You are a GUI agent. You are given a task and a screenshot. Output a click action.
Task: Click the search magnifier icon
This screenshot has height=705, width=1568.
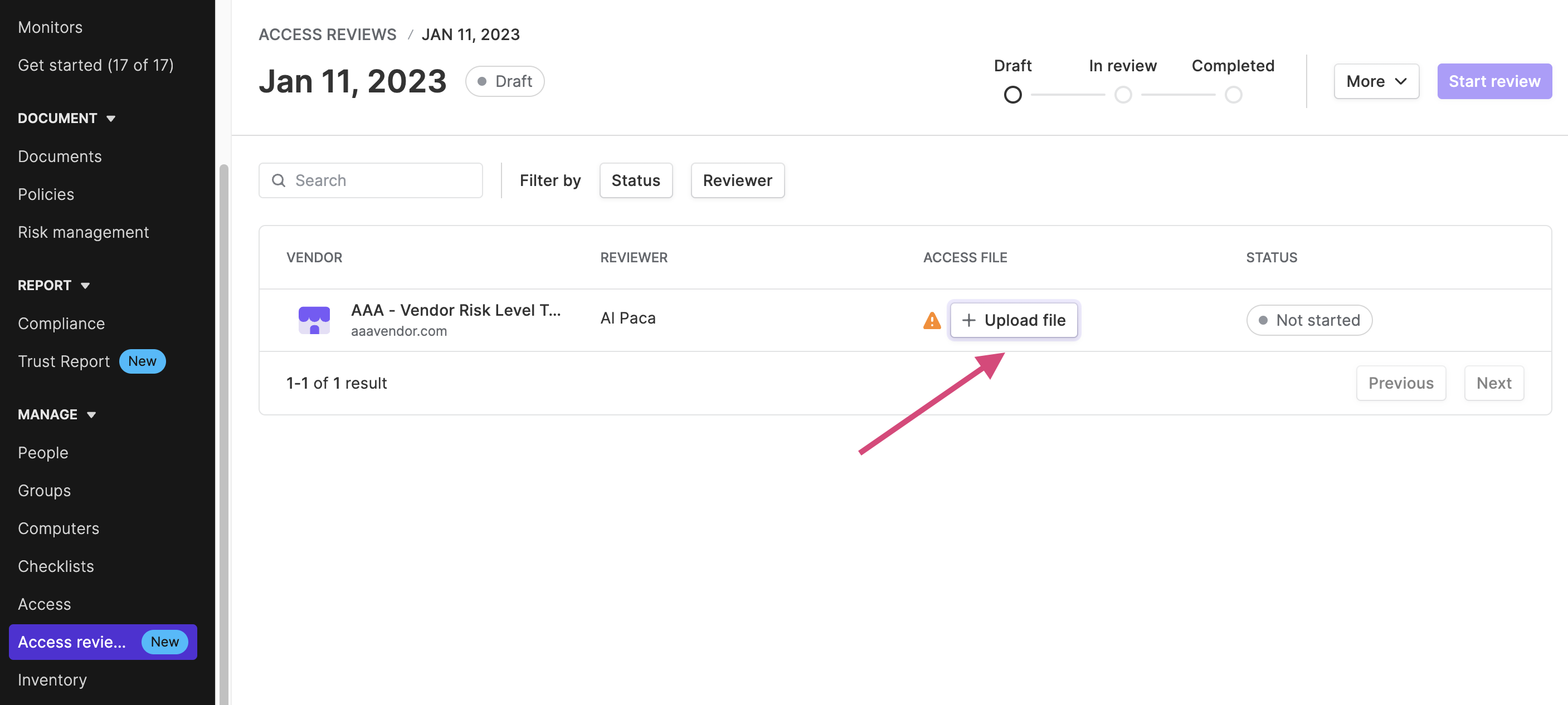279,180
